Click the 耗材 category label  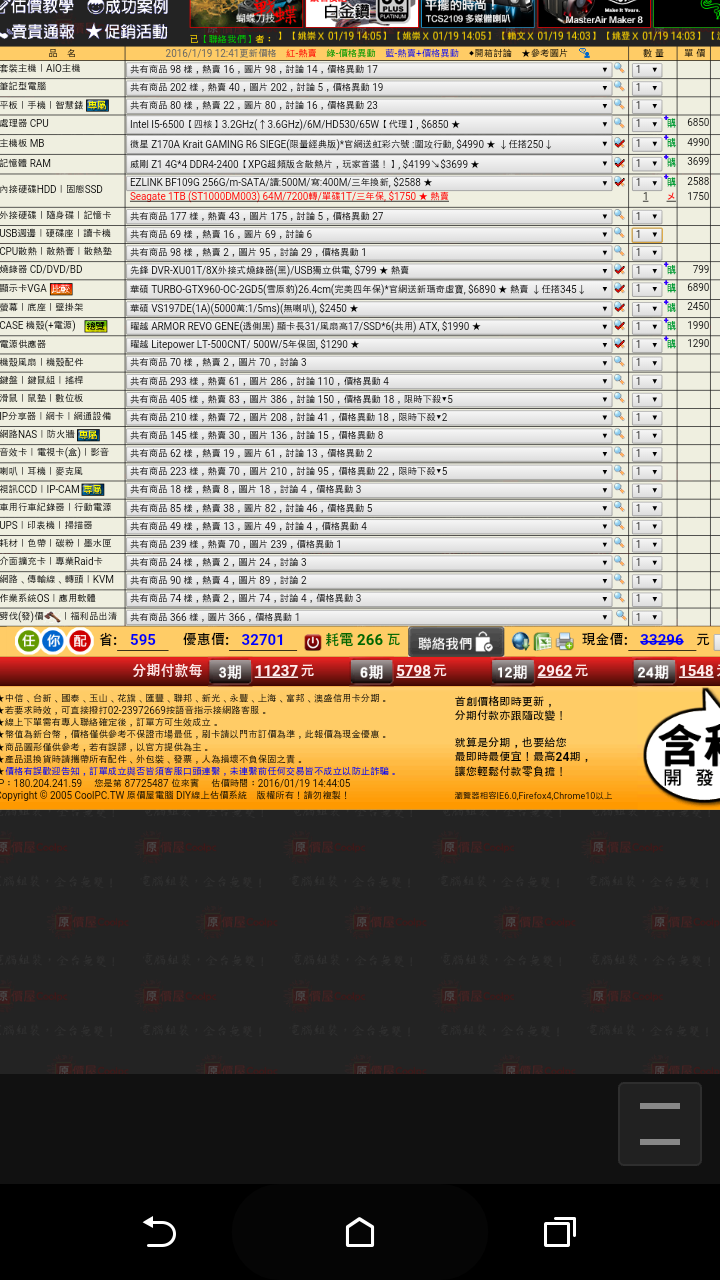pyautogui.click(x=56, y=544)
